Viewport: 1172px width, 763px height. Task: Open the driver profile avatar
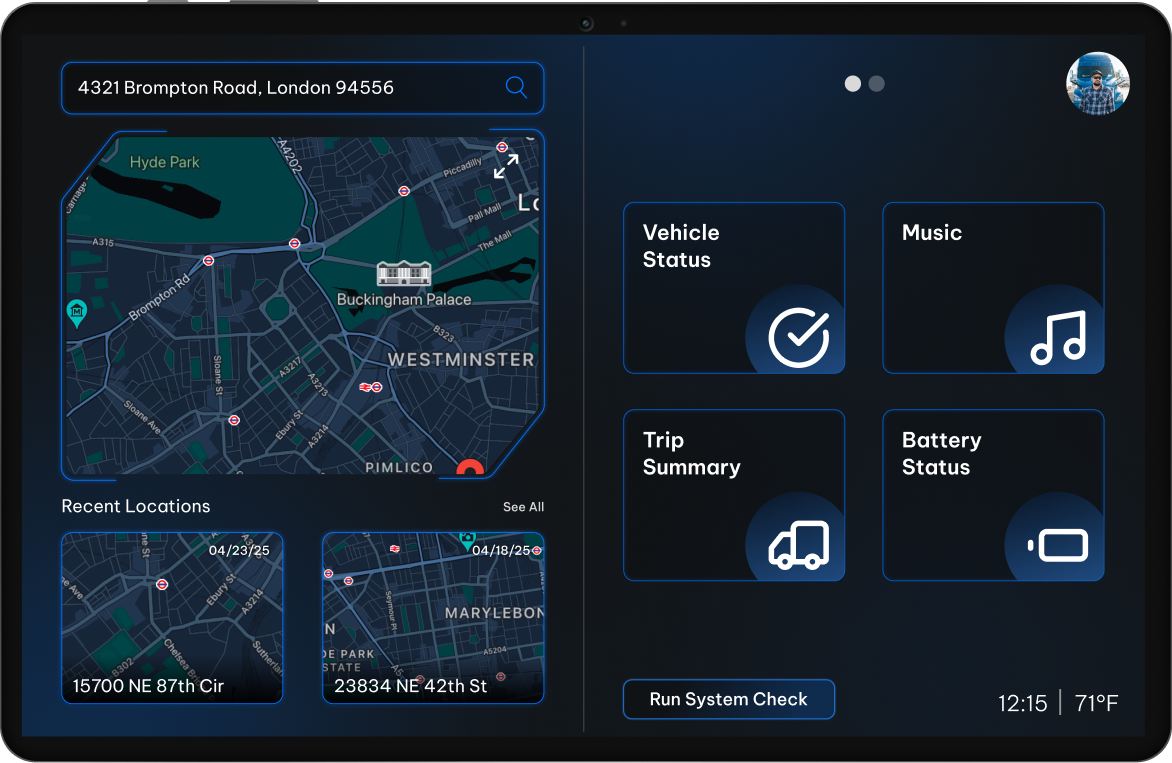(1097, 84)
